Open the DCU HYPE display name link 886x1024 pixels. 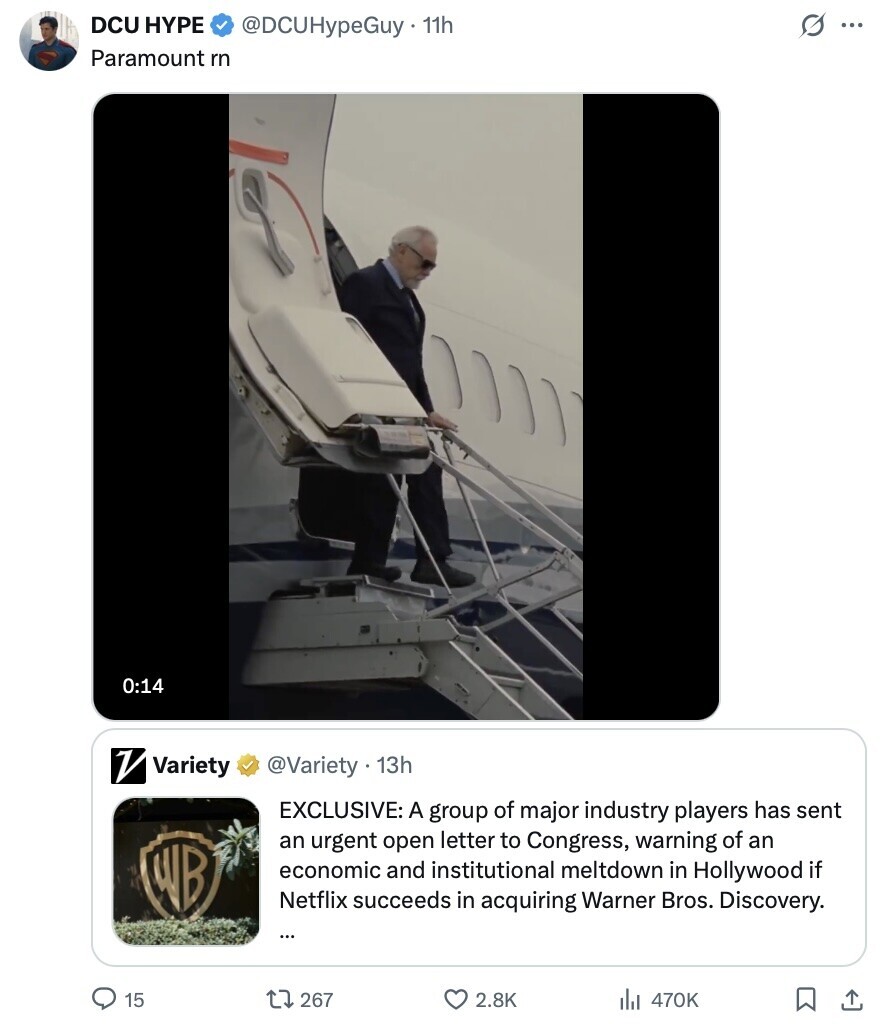[148, 25]
